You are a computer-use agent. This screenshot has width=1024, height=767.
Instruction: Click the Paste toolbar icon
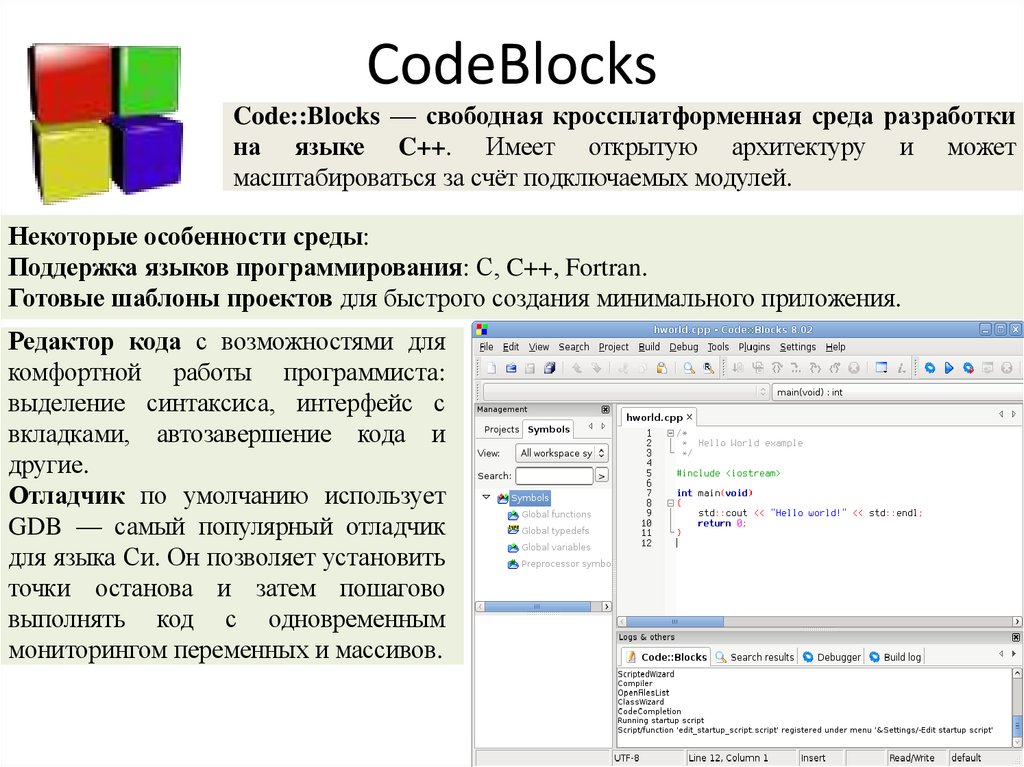tap(661, 366)
